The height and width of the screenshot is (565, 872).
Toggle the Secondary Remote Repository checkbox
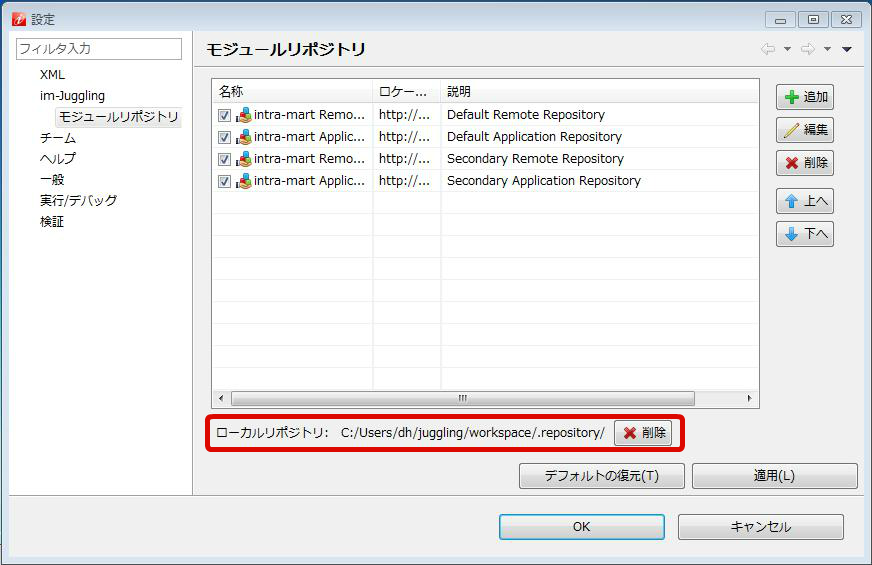[x=224, y=160]
